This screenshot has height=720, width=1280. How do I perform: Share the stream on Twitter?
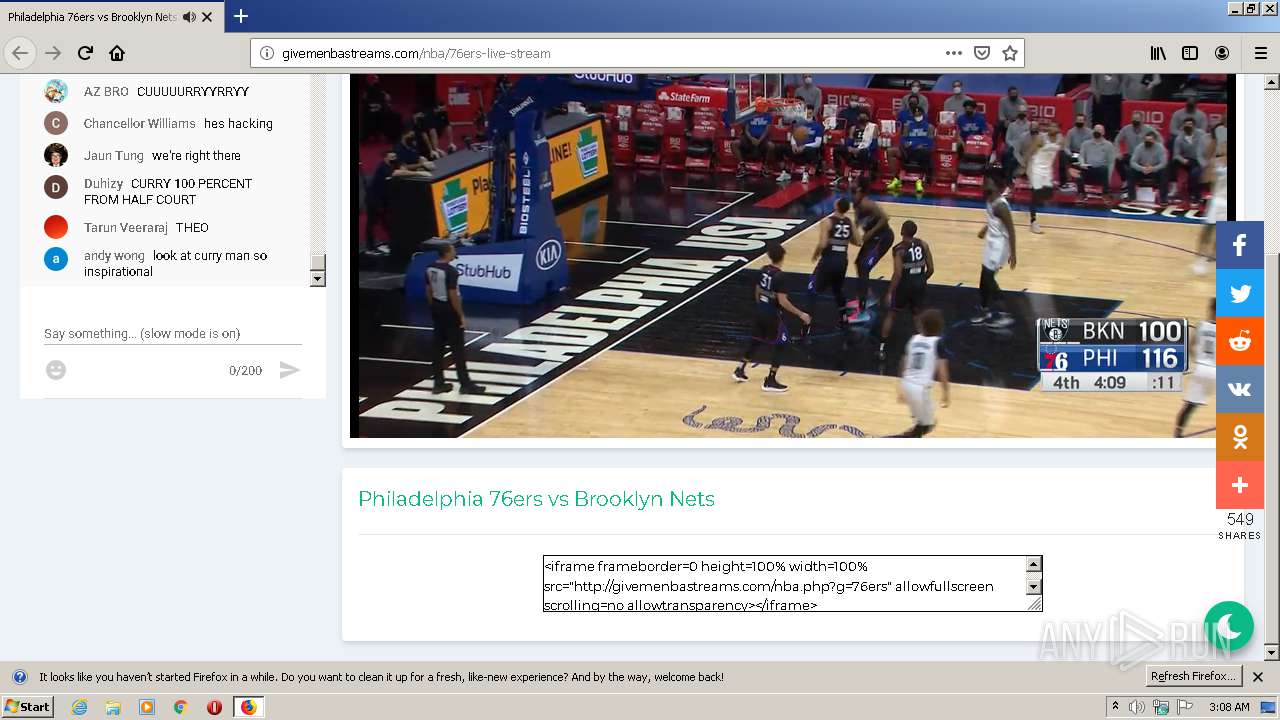tap(1240, 293)
